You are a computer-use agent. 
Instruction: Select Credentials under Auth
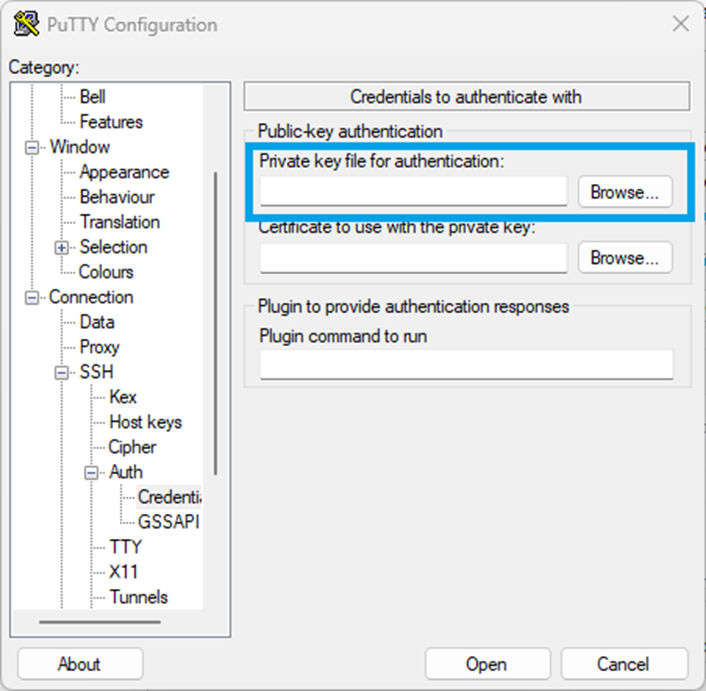pyautogui.click(x=169, y=497)
